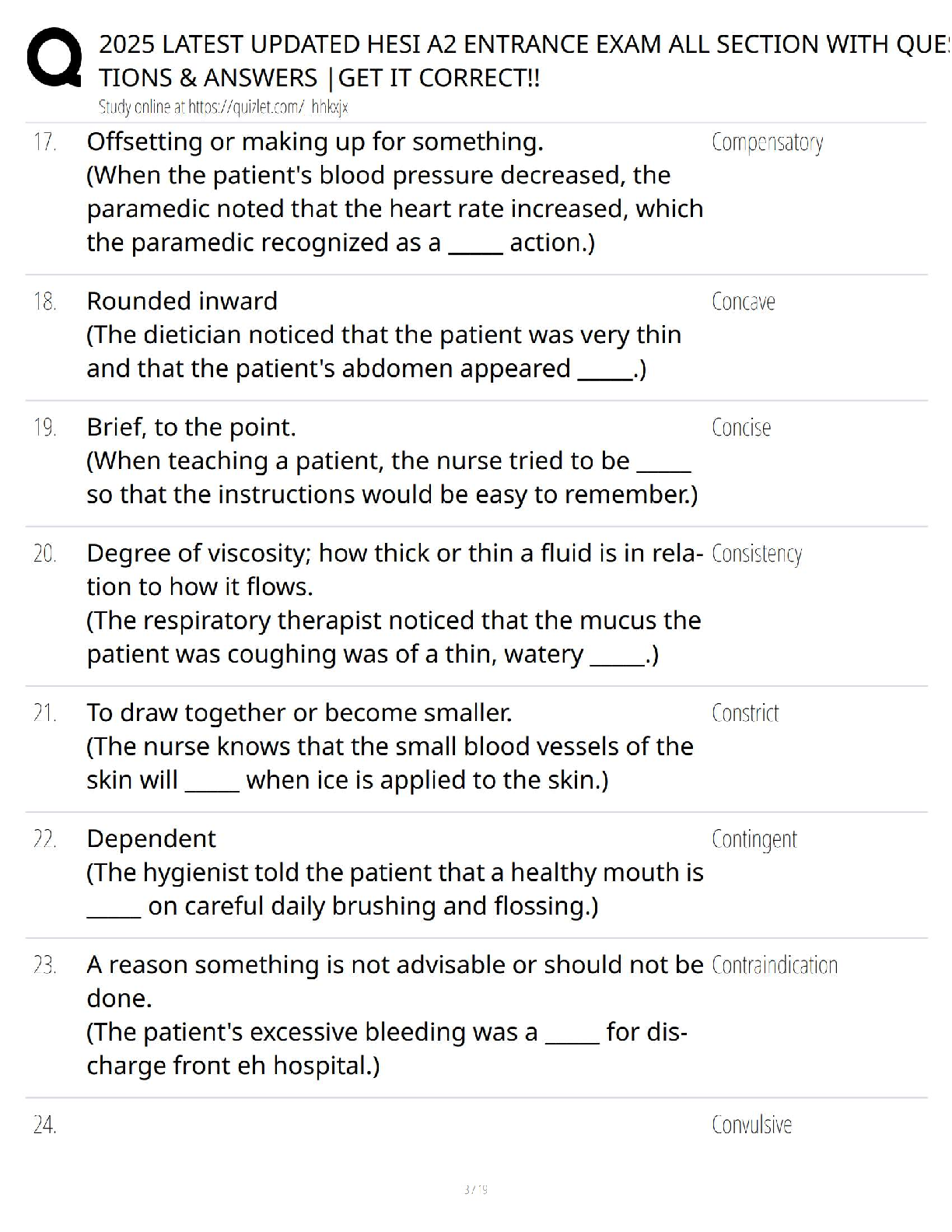Click the 'Dependent' definition text

[152, 839]
